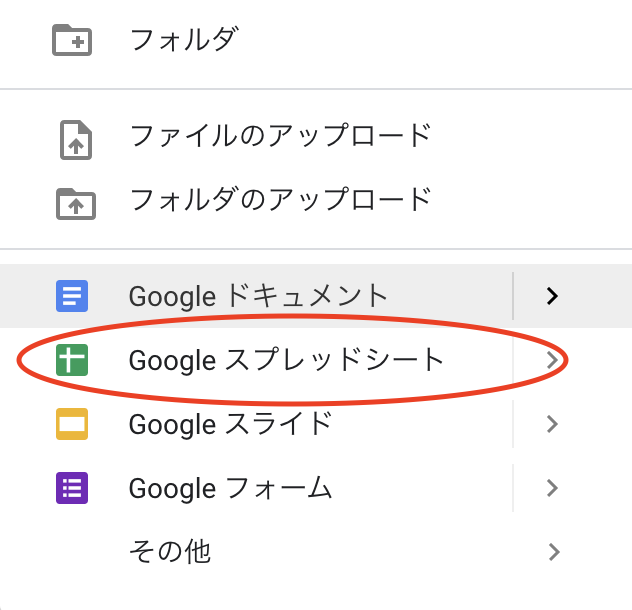The height and width of the screenshot is (610, 632).
Task: Expand the Google スライド submenu arrow
Action: click(x=552, y=424)
